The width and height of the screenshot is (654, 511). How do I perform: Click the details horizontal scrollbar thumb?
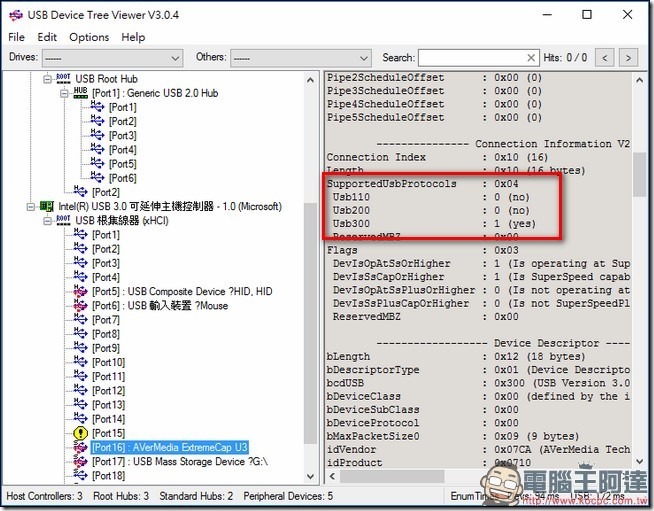[392, 476]
